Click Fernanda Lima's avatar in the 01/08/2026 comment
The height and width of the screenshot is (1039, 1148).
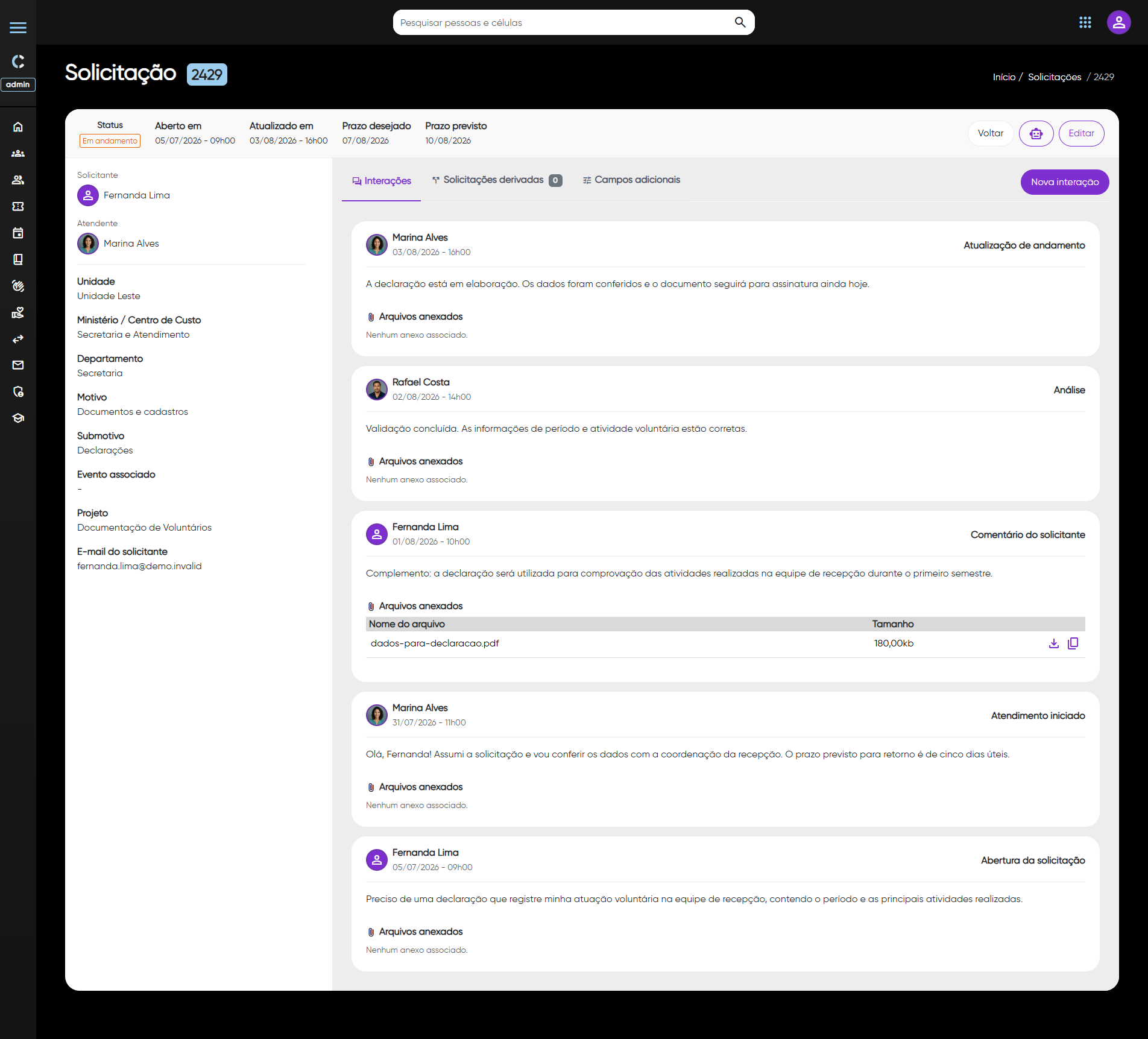377,534
